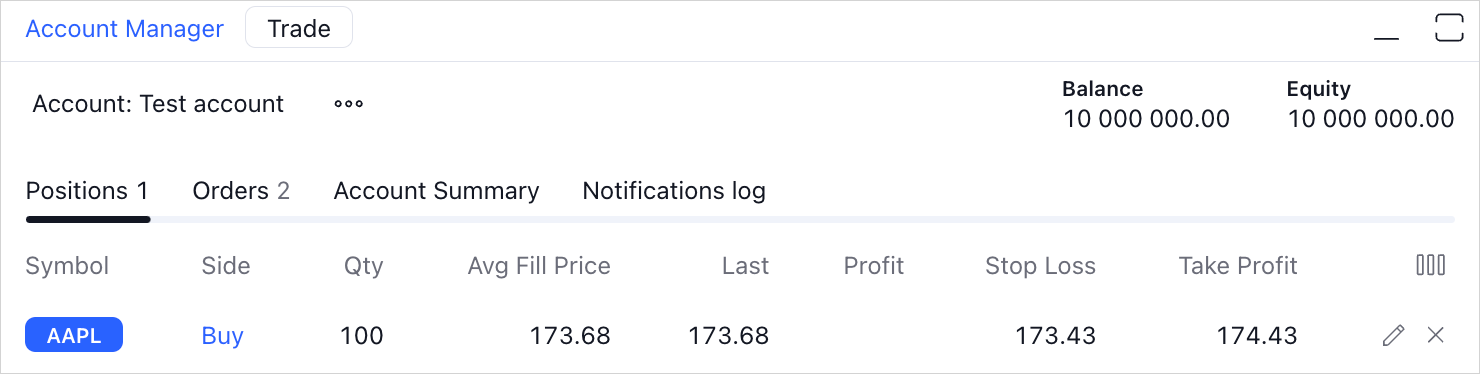This screenshot has height=374, width=1480.
Task: Click the Account Manager title link
Action: (x=125, y=29)
